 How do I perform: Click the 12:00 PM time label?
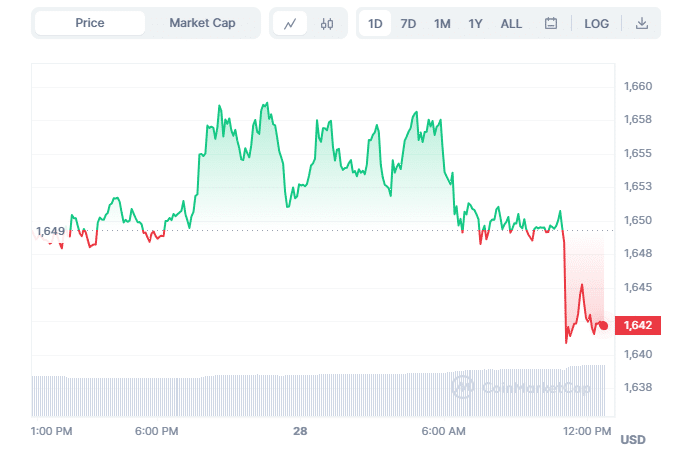click(587, 431)
